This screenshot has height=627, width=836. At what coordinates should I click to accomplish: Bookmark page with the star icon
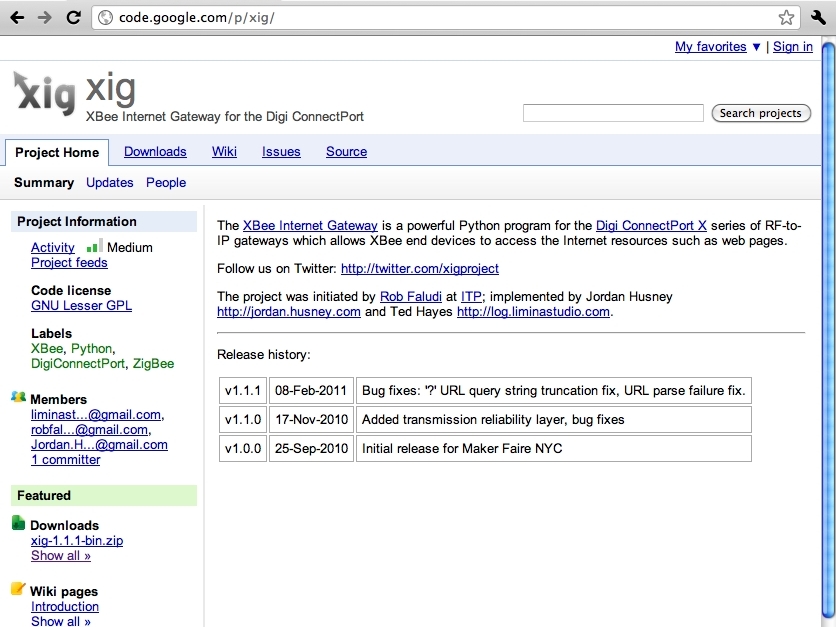[786, 18]
